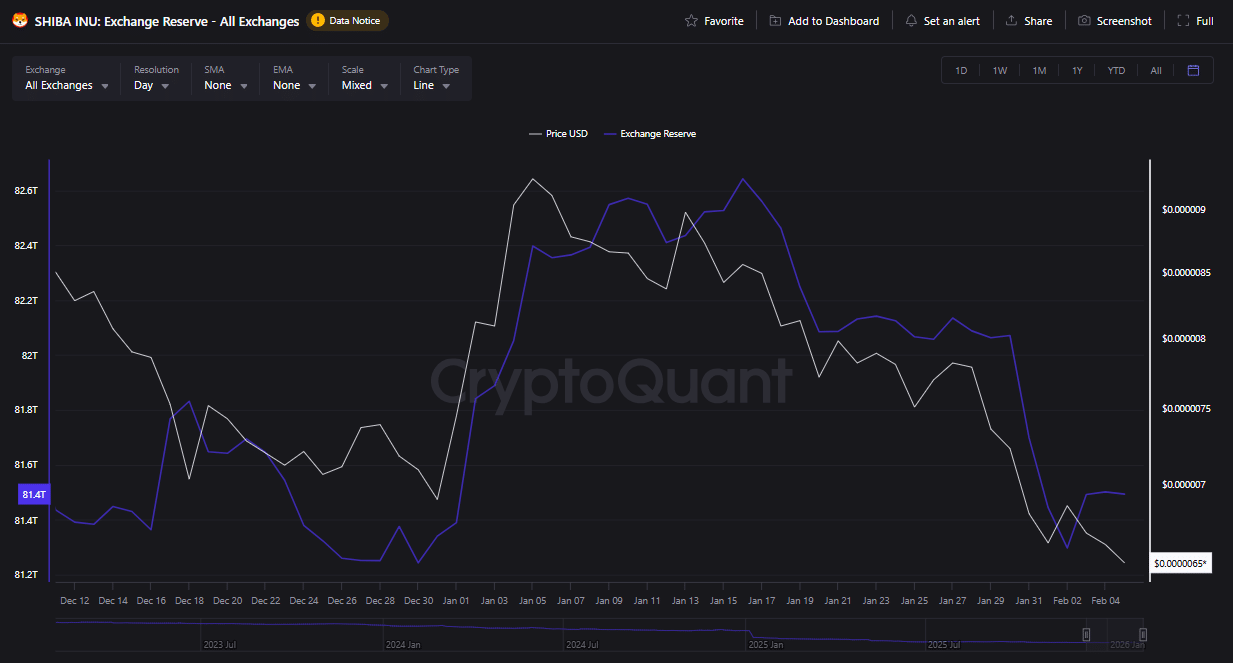The width and height of the screenshot is (1233, 663).
Task: Click the Screenshot camera icon
Action: pyautogui.click(x=1082, y=20)
